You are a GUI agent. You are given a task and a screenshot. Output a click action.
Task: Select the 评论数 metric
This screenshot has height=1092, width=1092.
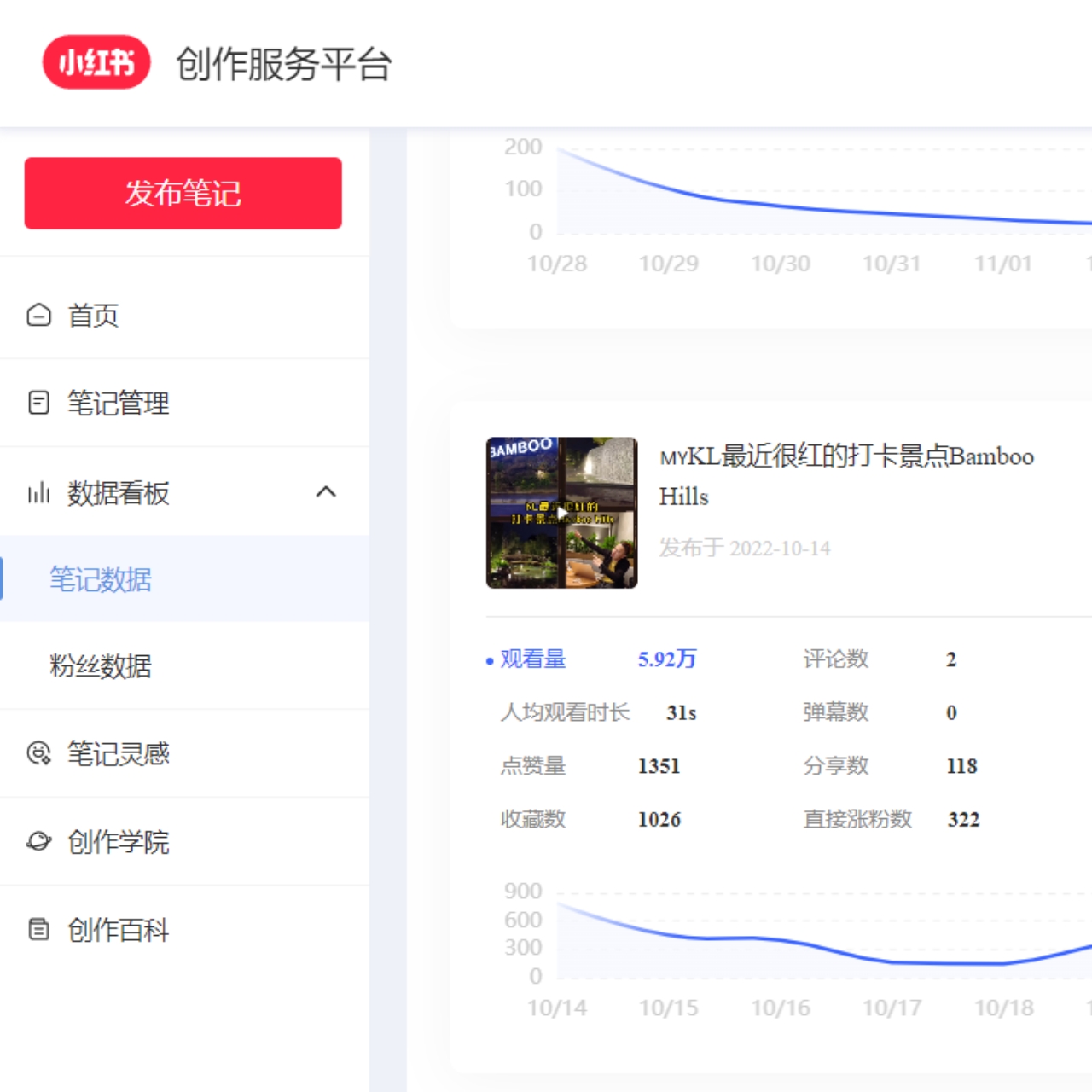[x=835, y=659]
